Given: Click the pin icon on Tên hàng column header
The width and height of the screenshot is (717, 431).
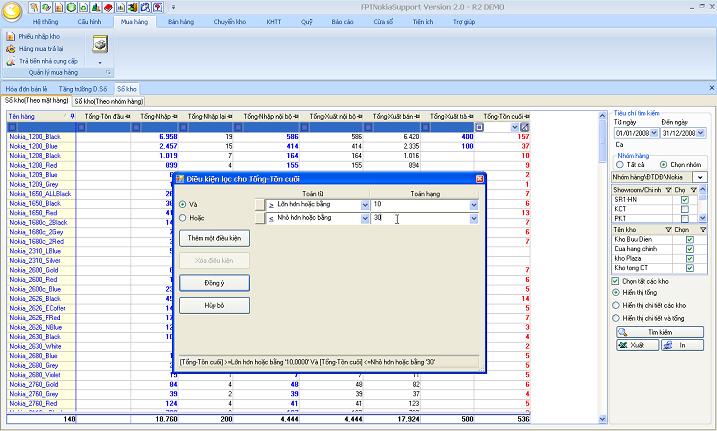Looking at the screenshot, I should pyautogui.click(x=72, y=117).
